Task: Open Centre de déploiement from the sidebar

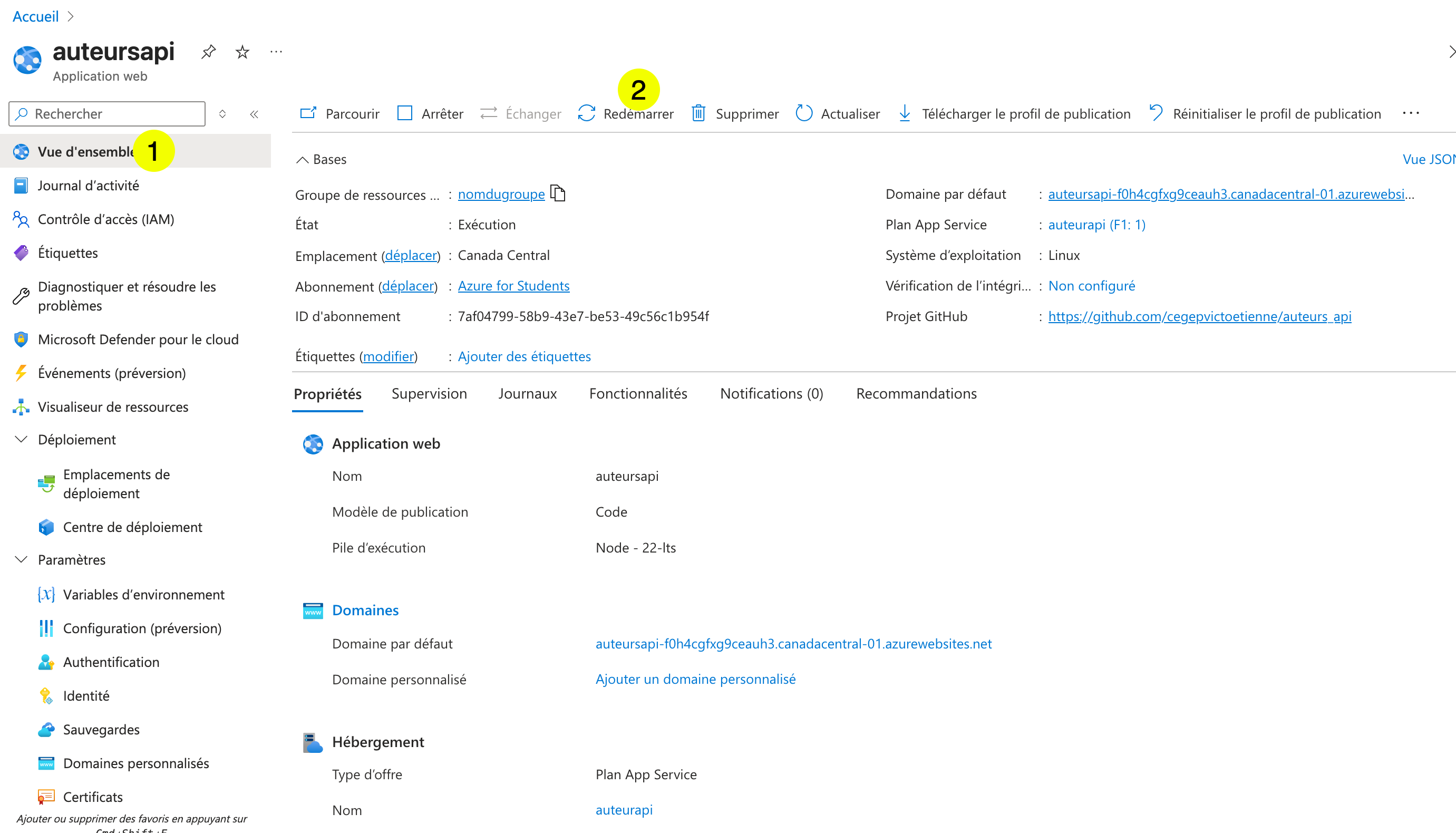Action: (x=133, y=527)
